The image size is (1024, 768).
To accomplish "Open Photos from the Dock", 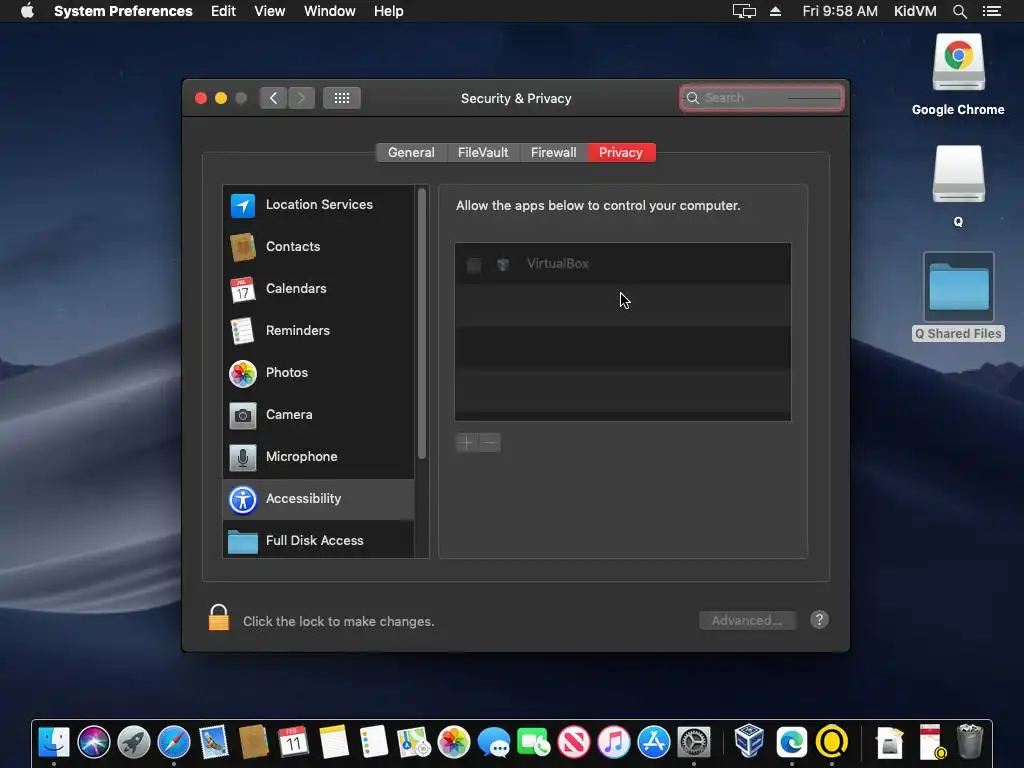I will click(x=453, y=743).
